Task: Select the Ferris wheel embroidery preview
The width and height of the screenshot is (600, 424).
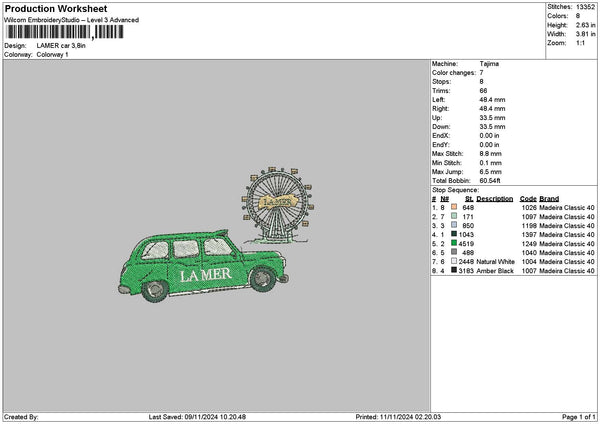Action: (278, 205)
